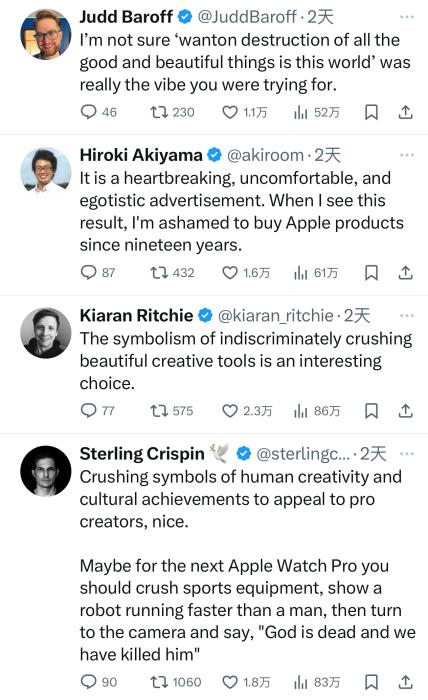
Task: Open more options on Kiaran Ritchie's tweet
Action: (x=407, y=316)
